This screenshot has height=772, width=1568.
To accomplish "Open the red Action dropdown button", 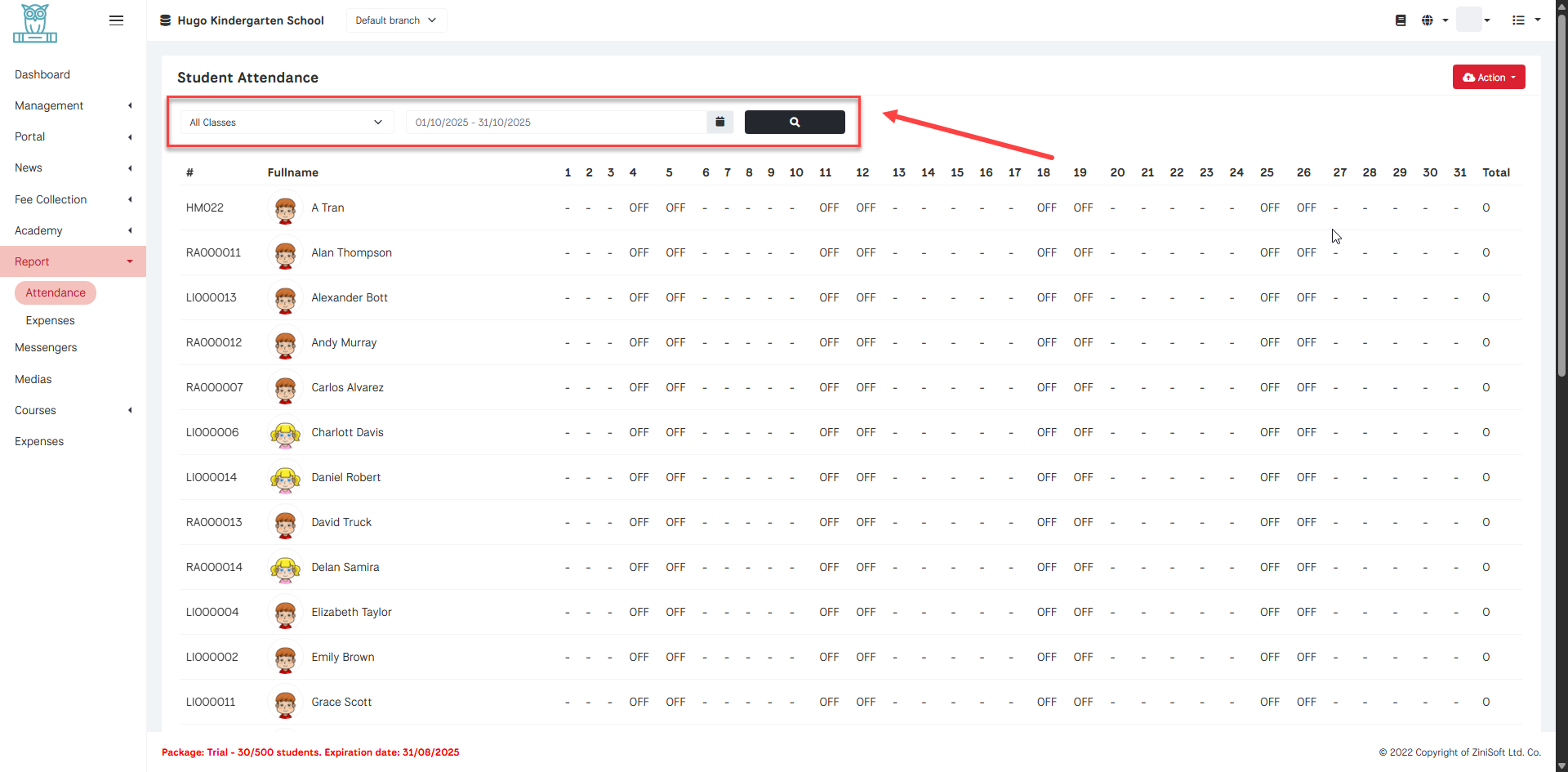I will coord(1488,78).
